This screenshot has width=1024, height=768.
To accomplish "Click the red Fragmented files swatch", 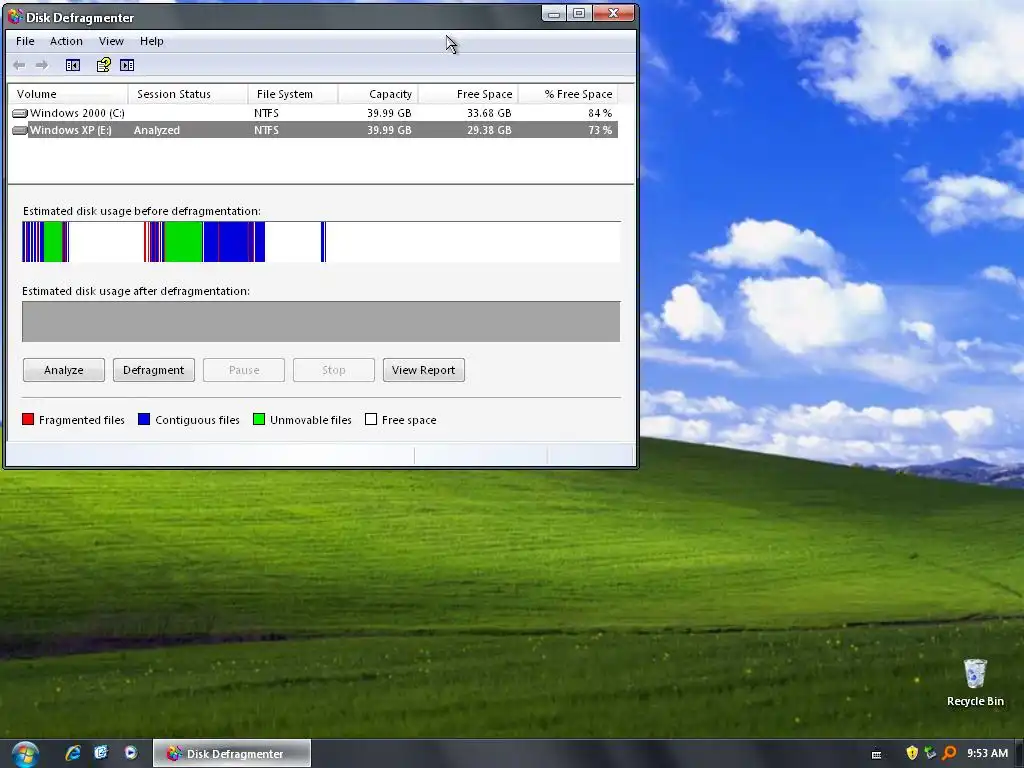I will [x=28, y=419].
